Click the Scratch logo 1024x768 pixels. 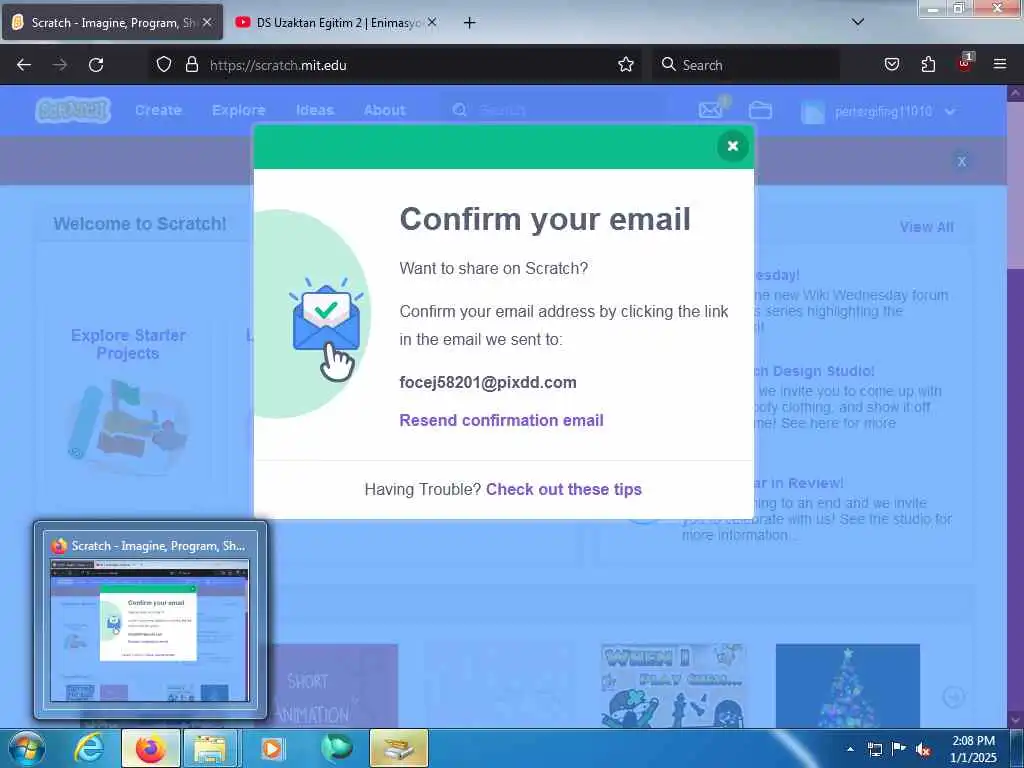[x=73, y=110]
